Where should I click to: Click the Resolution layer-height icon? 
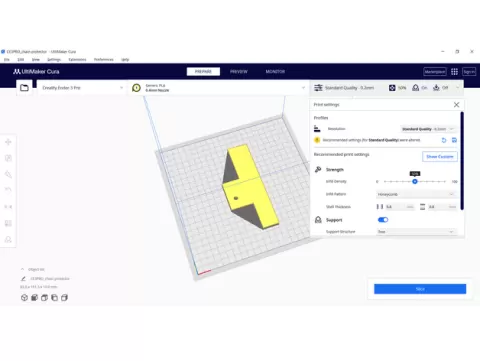[317, 129]
